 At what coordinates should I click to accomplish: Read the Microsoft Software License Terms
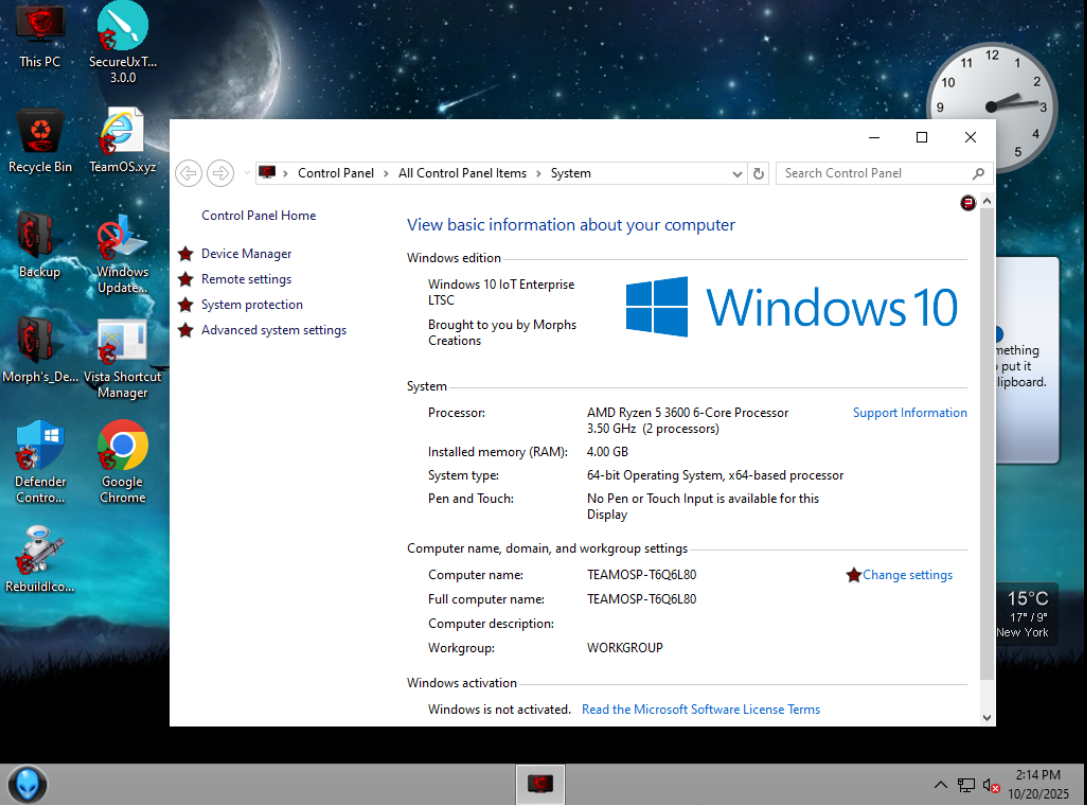coord(700,709)
